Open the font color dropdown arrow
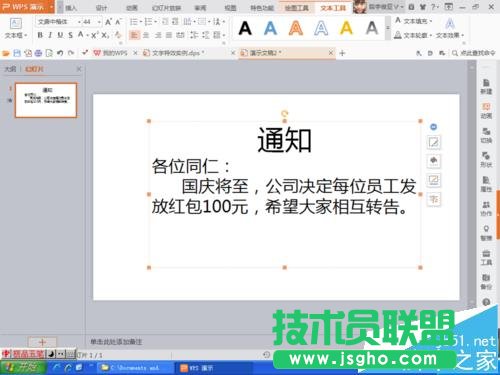 pos(87,35)
